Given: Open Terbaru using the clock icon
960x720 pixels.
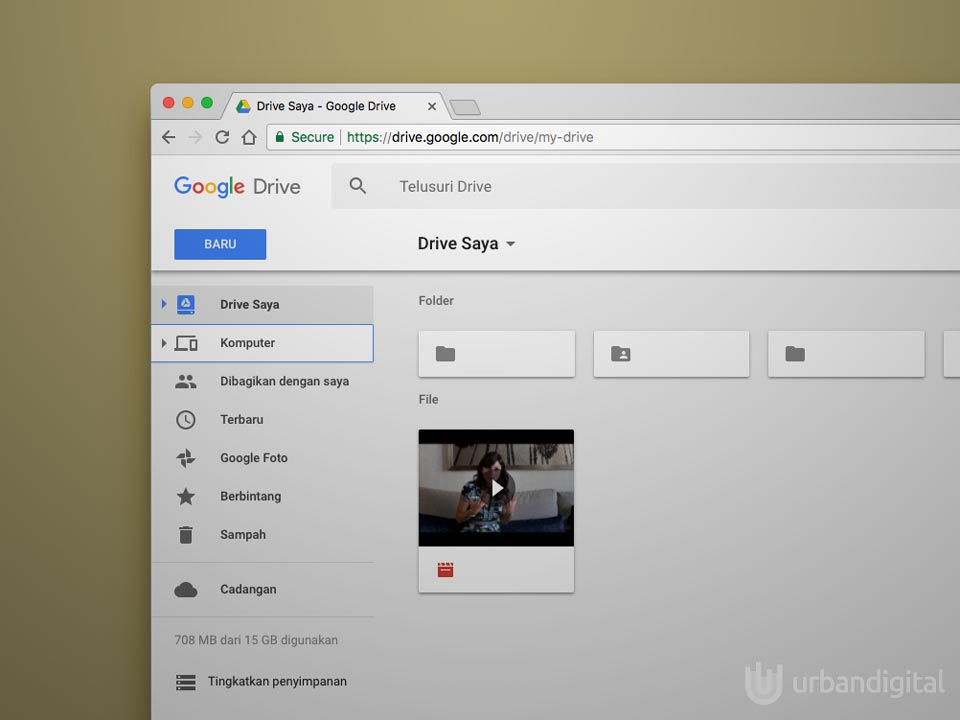Looking at the screenshot, I should (186, 420).
